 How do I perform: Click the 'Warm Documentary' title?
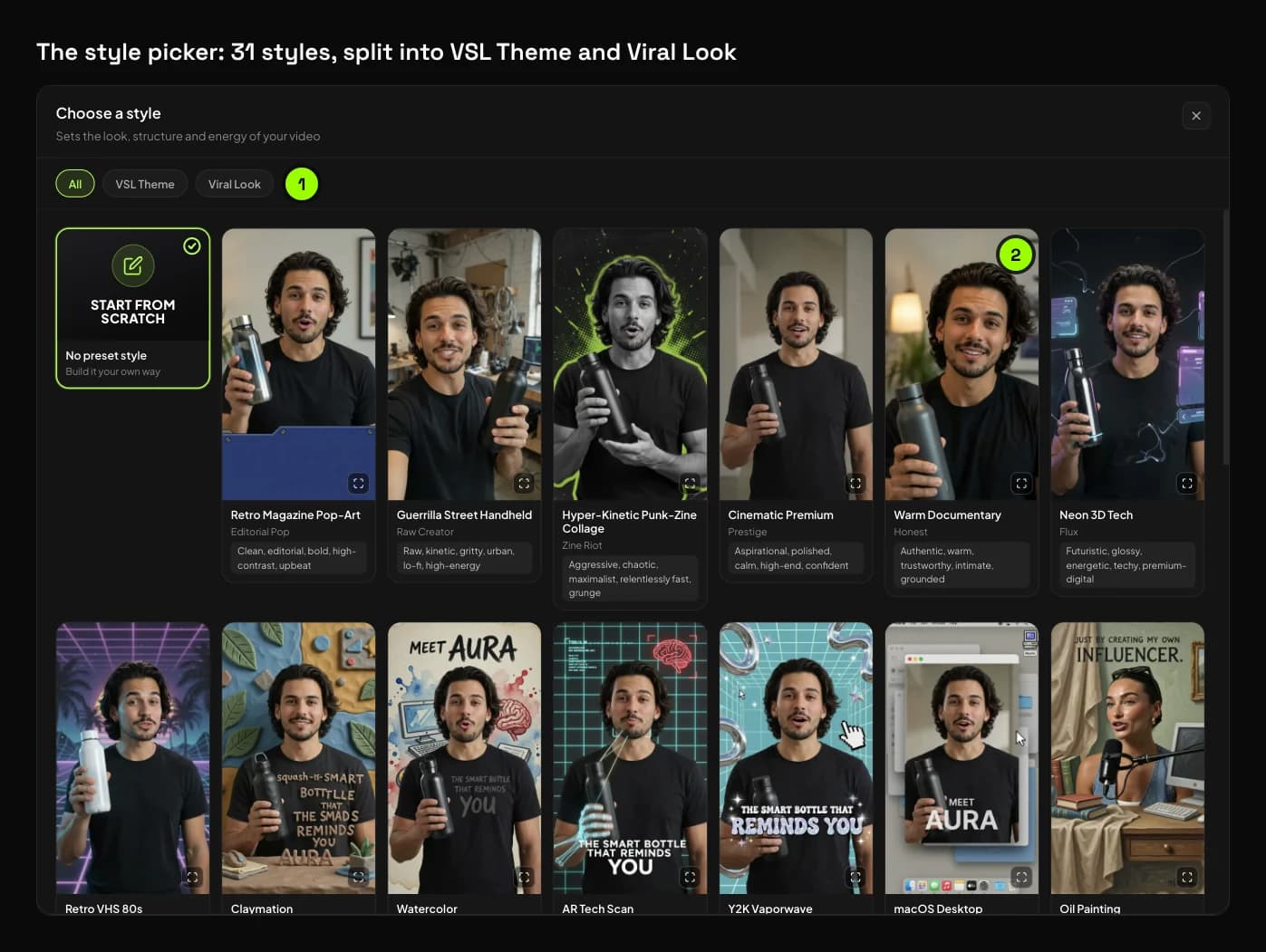[x=947, y=514]
